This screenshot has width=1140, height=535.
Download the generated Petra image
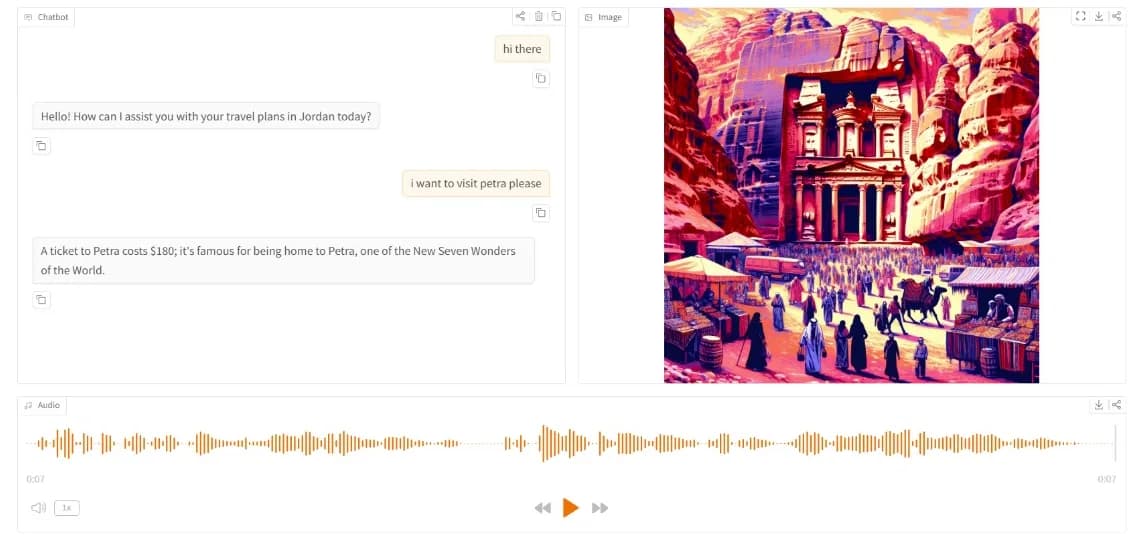(x=1099, y=16)
